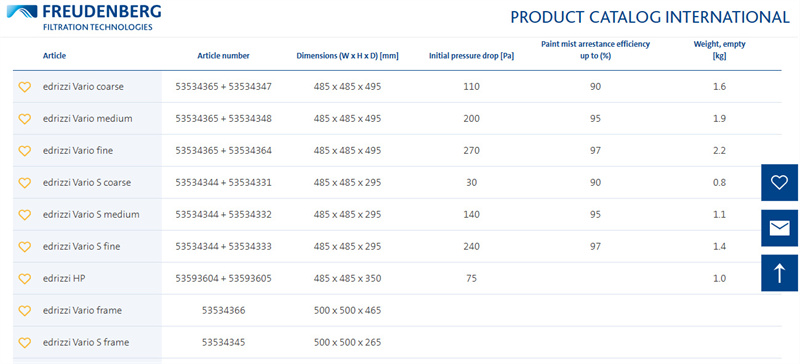Click the heart beside edrizzi Vario S frame
Viewport: 800px width, 364px height.
[24, 343]
